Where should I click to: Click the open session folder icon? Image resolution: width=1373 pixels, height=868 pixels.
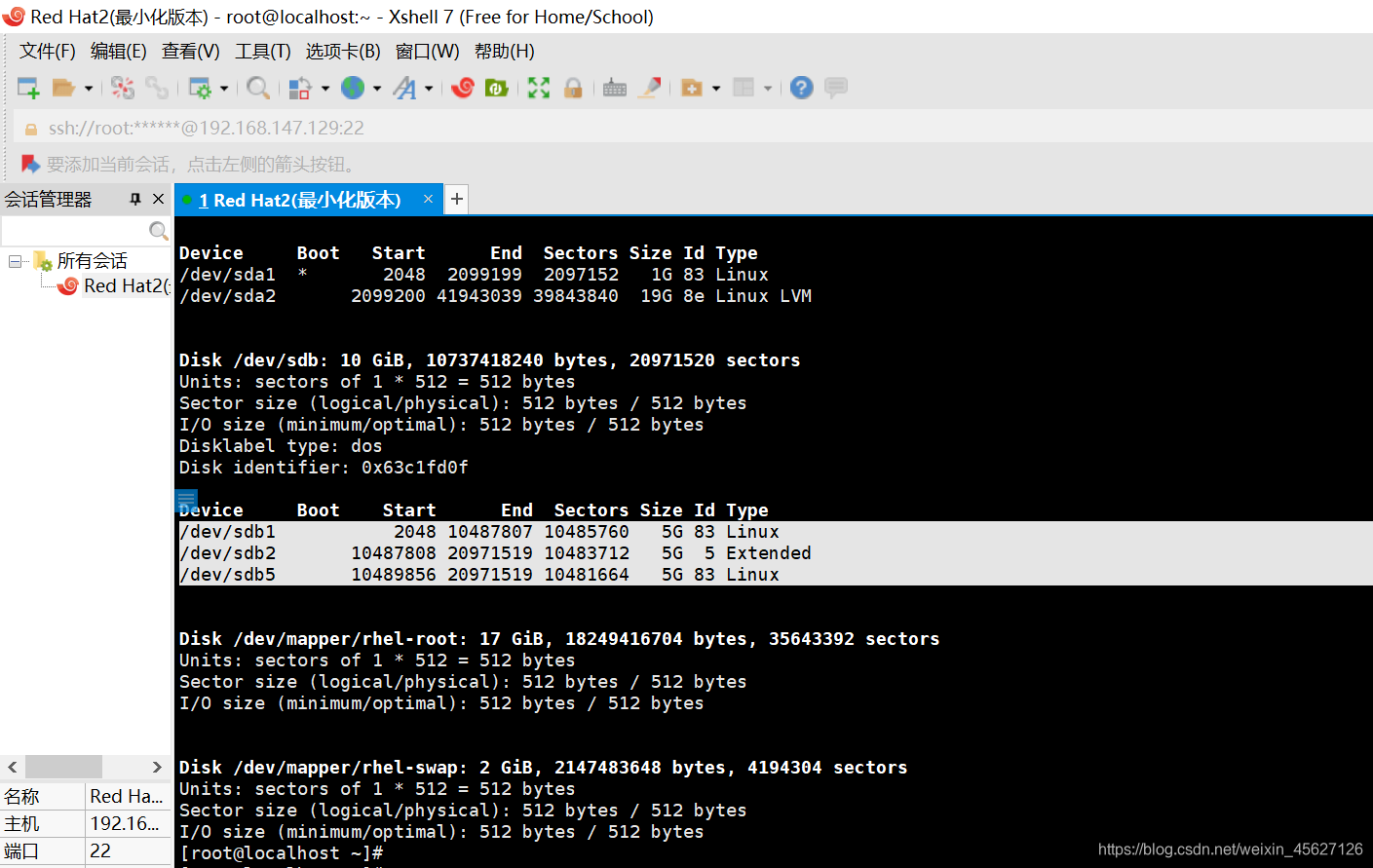pos(63,89)
